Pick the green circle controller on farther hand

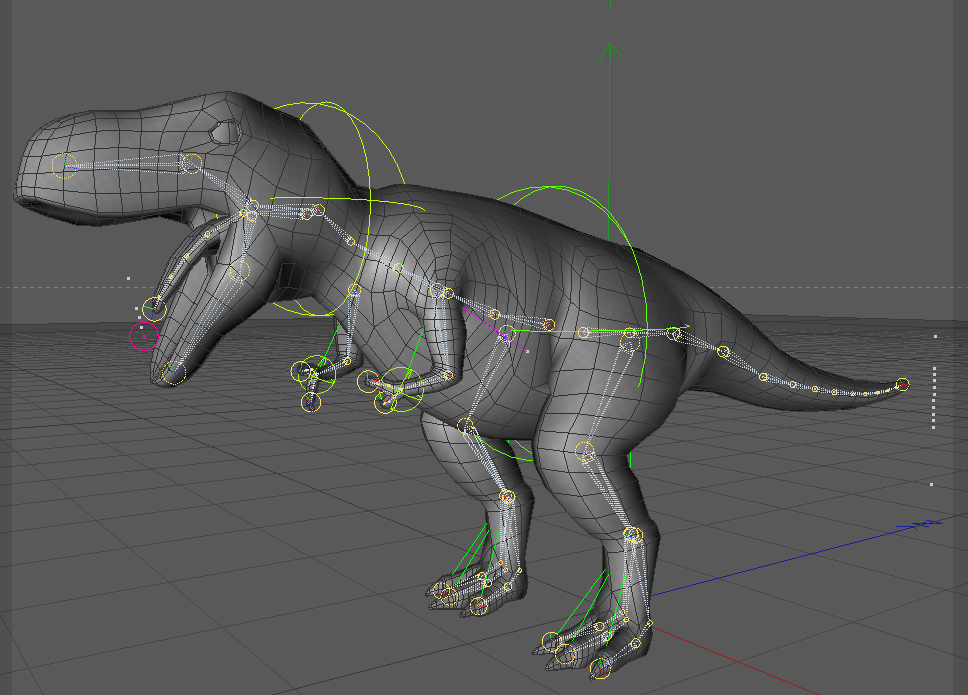point(318,373)
